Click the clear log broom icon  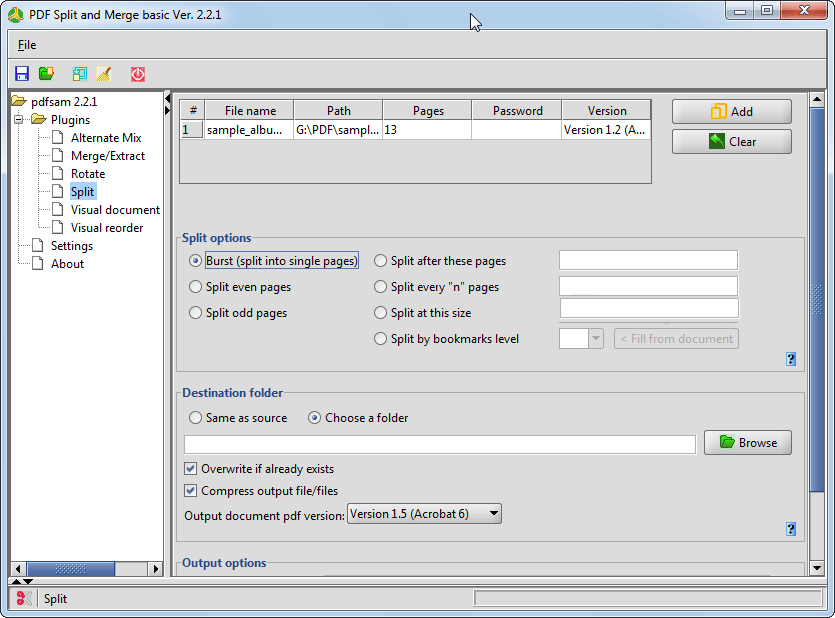[104, 74]
